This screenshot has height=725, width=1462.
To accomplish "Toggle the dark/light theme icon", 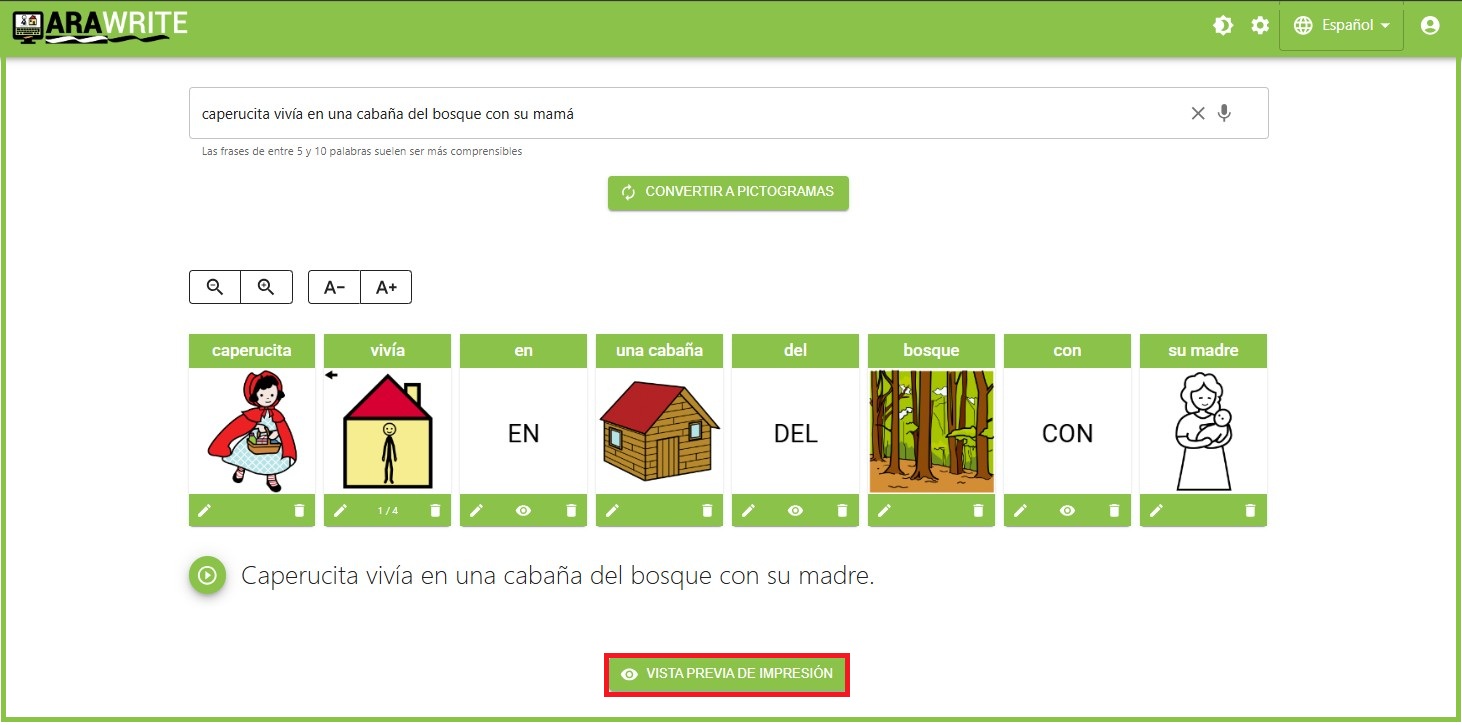I will pyautogui.click(x=1223, y=26).
